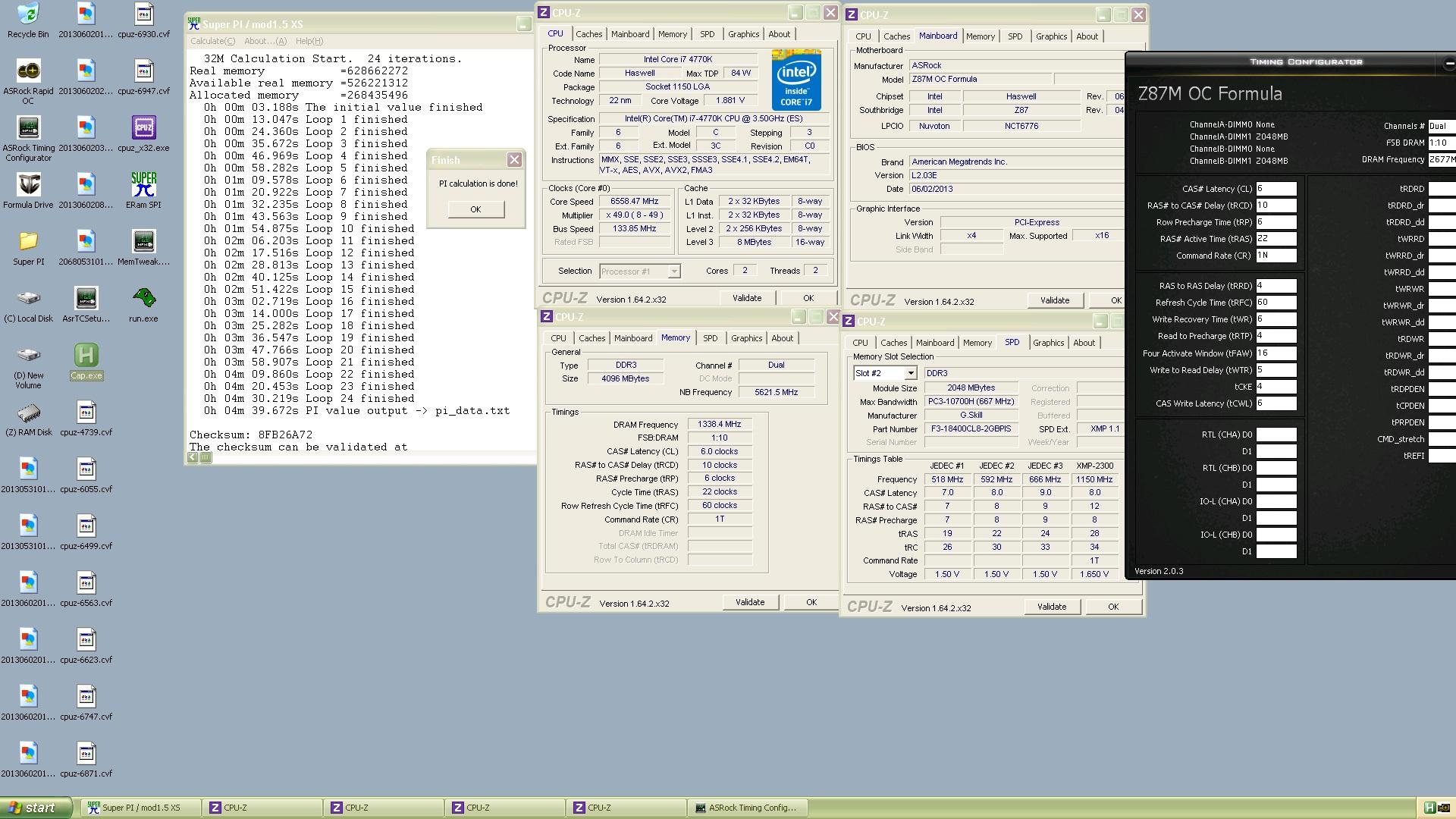Select cpuz-6747.cvf file icon
Screen dimensions: 1456x819
(x=86, y=703)
